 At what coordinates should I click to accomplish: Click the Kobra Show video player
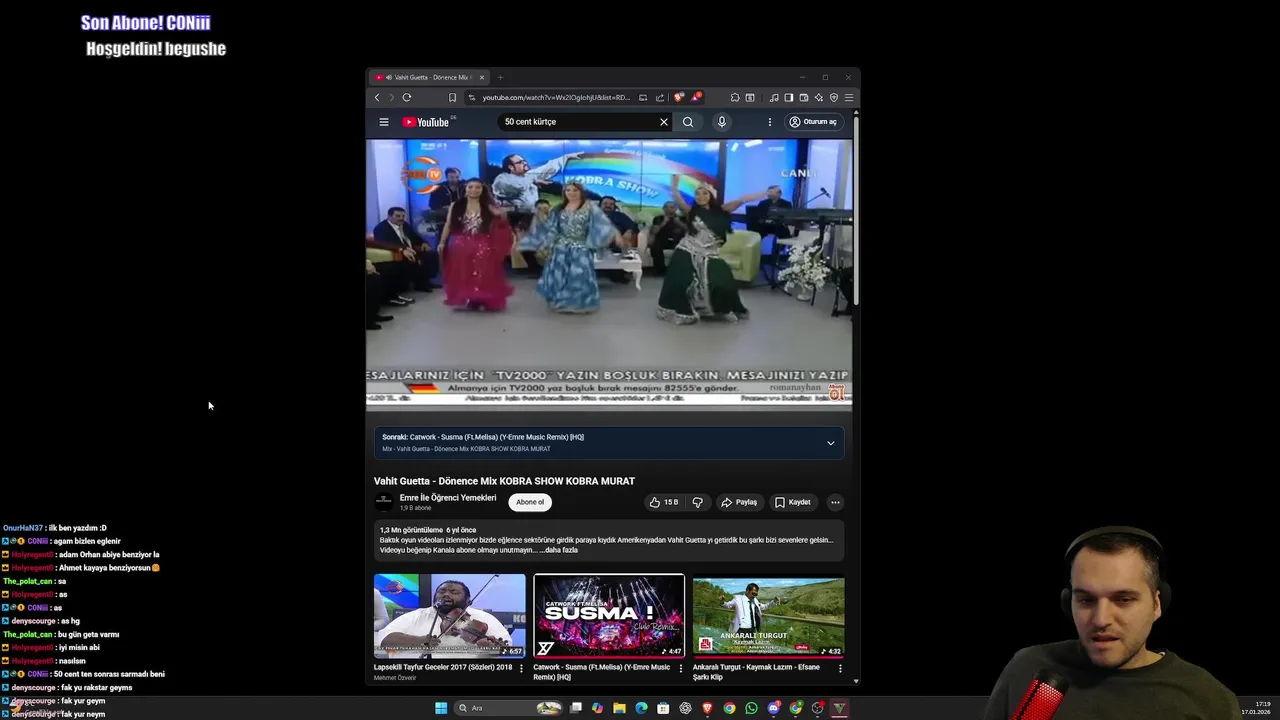click(609, 275)
